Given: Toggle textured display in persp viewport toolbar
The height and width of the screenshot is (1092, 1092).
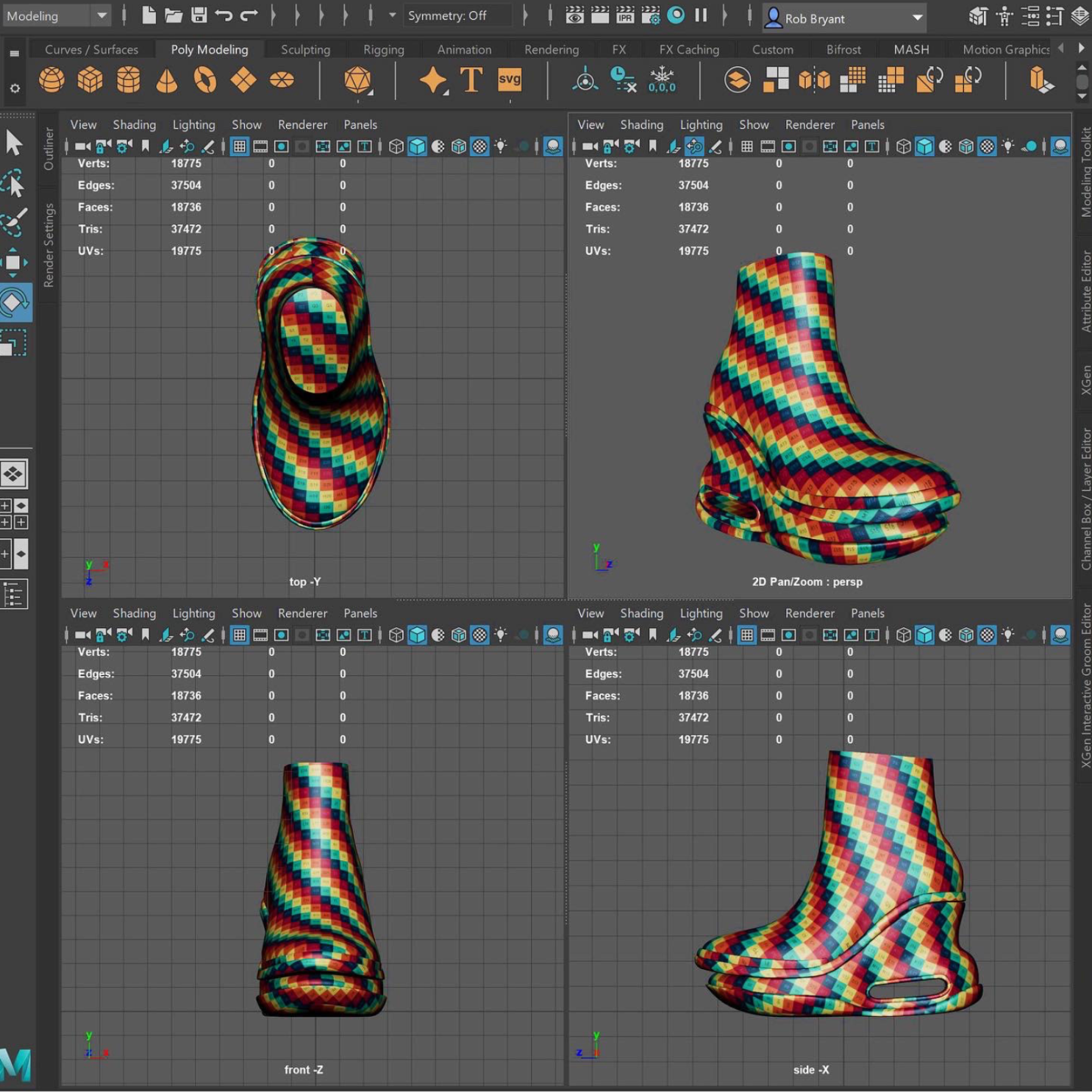Looking at the screenshot, I should coord(987,146).
